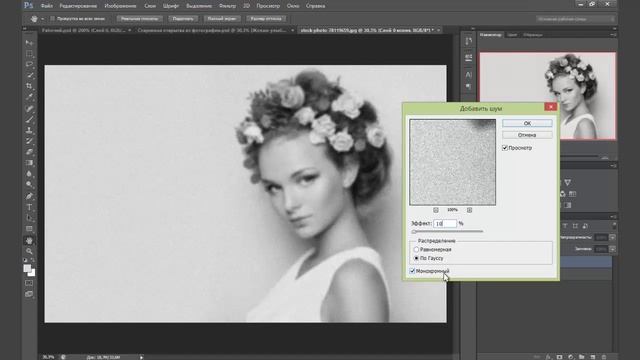Viewport: 640px width, 360px height.
Task: Select the Lasso tool
Action: 29,64
